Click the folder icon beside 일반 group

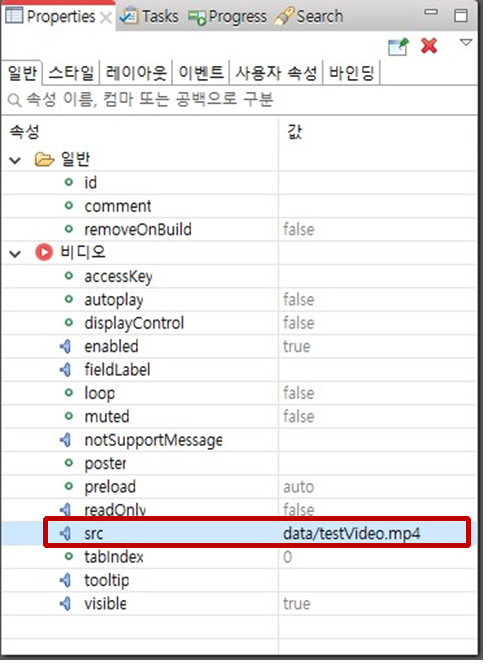point(44,159)
